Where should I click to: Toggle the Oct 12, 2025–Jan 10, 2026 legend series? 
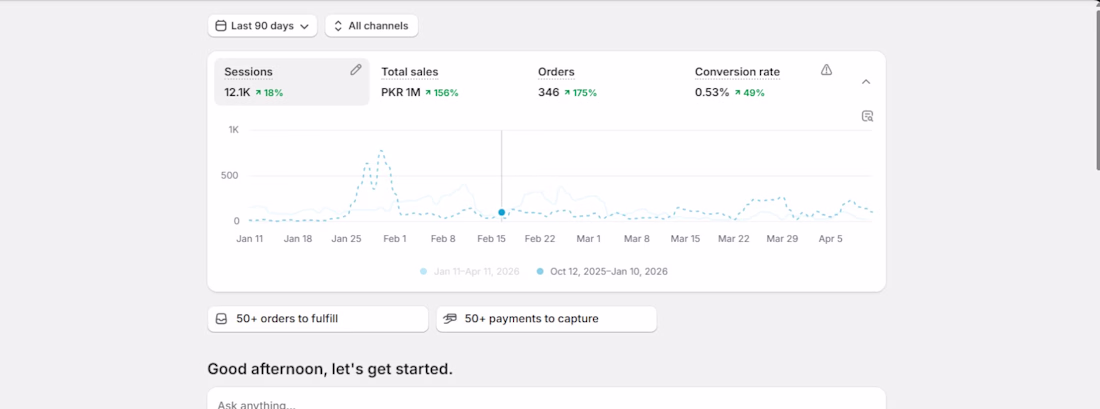(602, 271)
